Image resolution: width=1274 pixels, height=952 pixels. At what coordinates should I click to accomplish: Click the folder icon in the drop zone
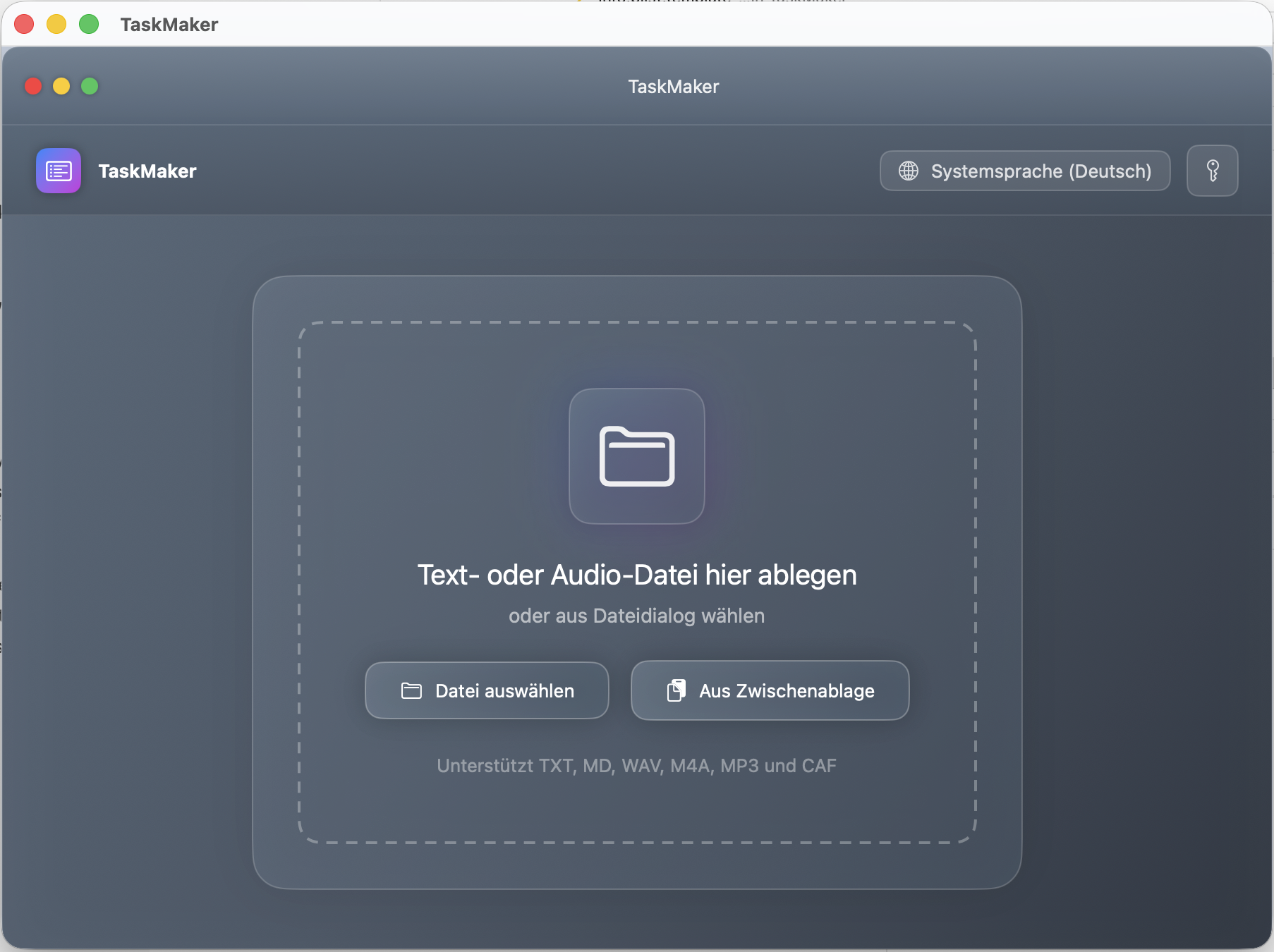636,457
